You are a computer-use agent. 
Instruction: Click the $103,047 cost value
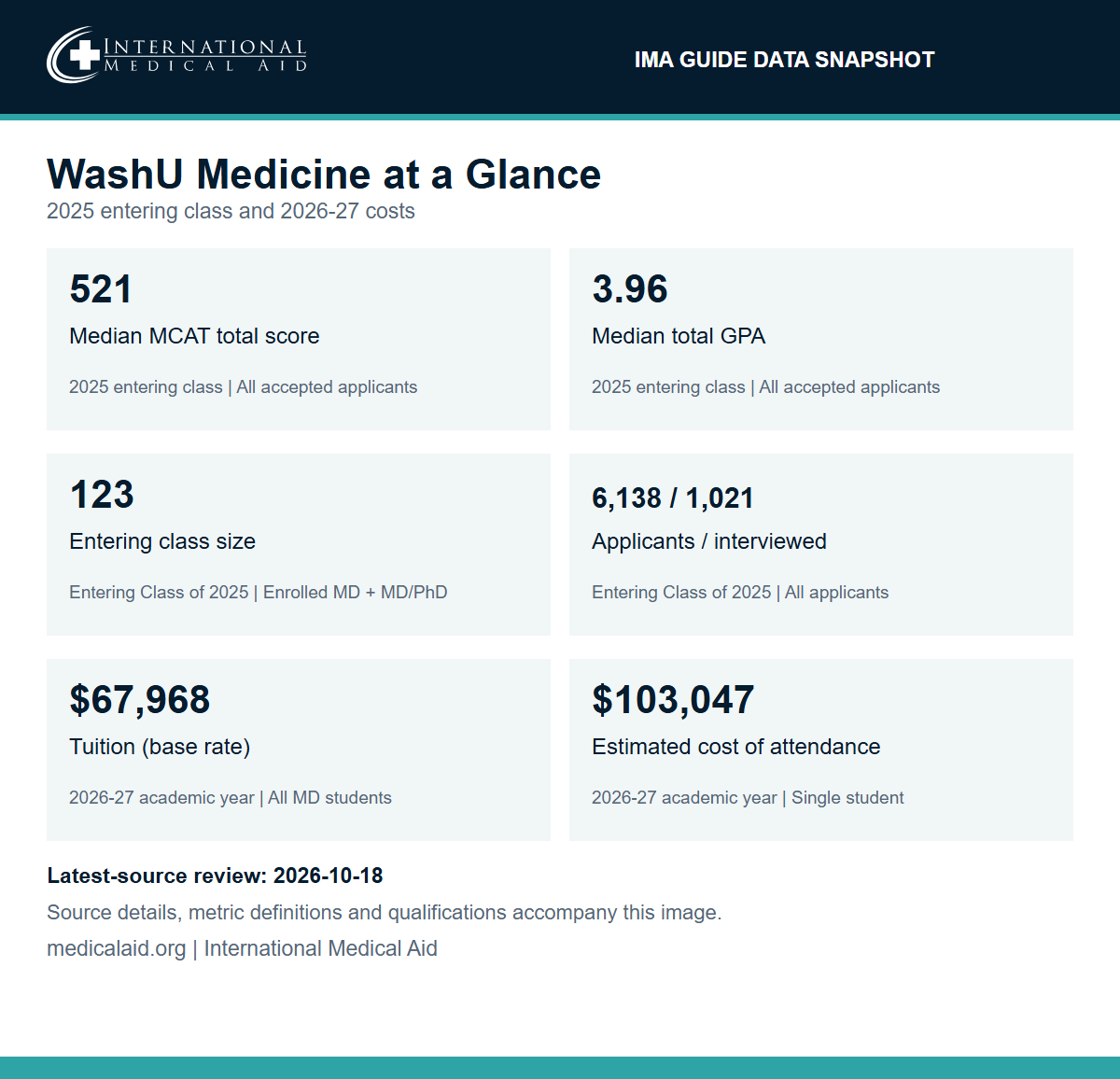(673, 700)
